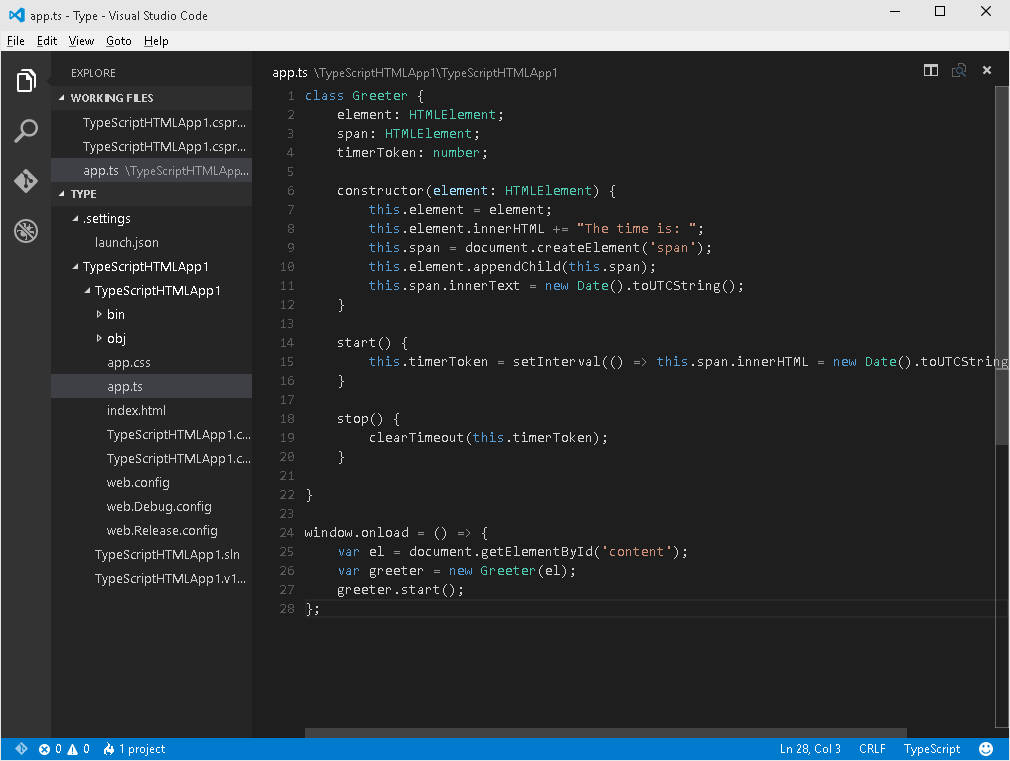
Task: Click line number 22 in the gutter
Action: click(x=287, y=495)
